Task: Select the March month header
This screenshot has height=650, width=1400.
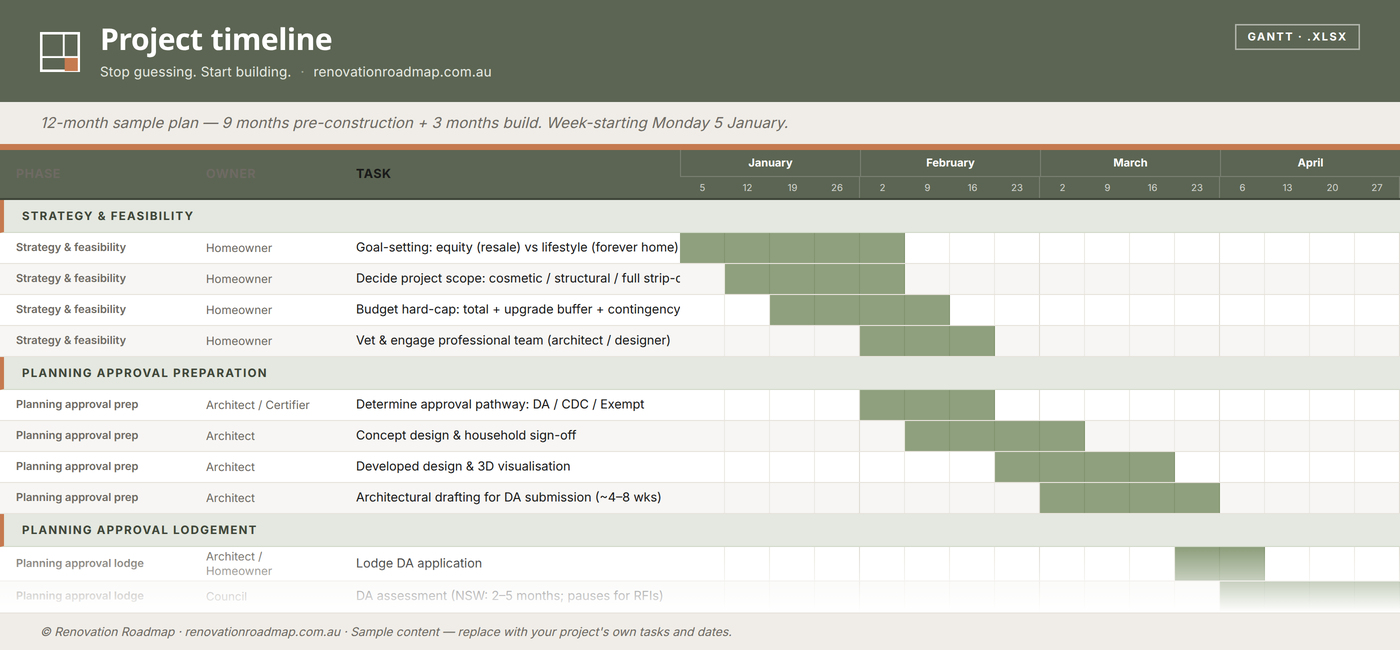Action: click(1130, 163)
